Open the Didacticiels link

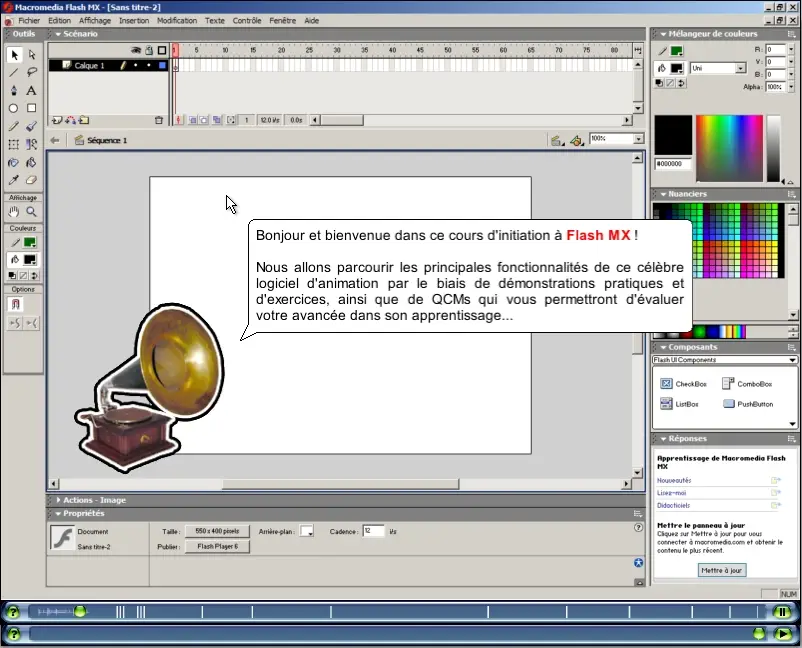(x=673, y=505)
